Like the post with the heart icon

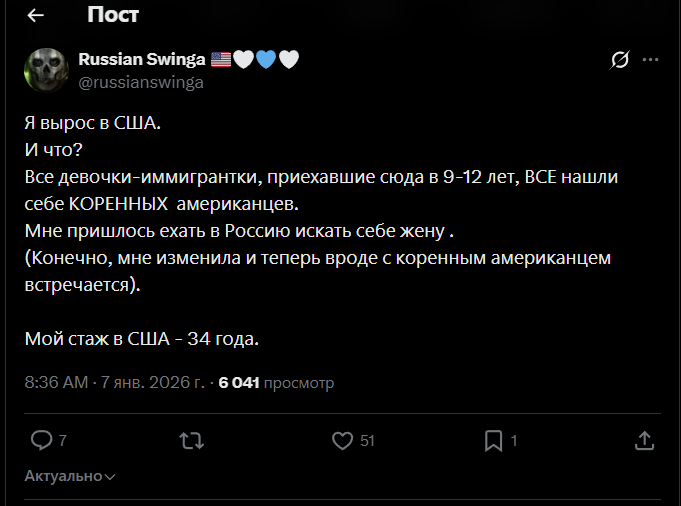point(343,440)
